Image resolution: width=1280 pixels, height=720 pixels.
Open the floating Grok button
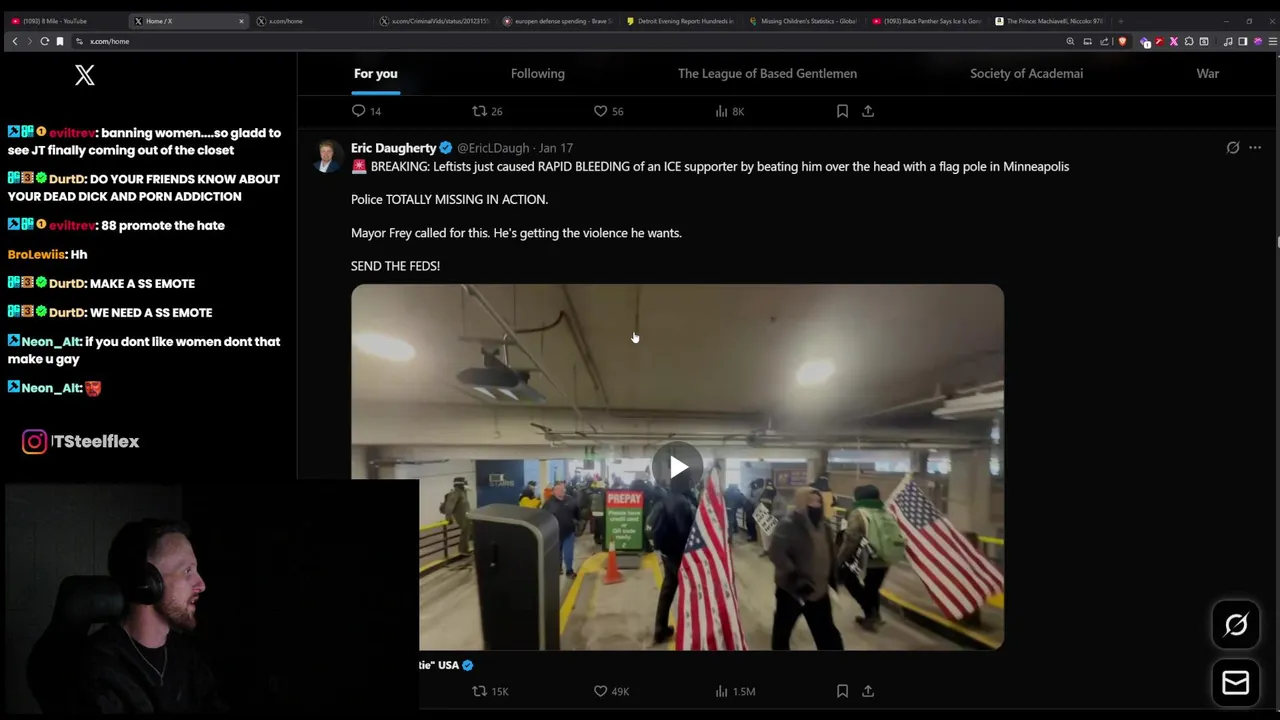click(1236, 625)
